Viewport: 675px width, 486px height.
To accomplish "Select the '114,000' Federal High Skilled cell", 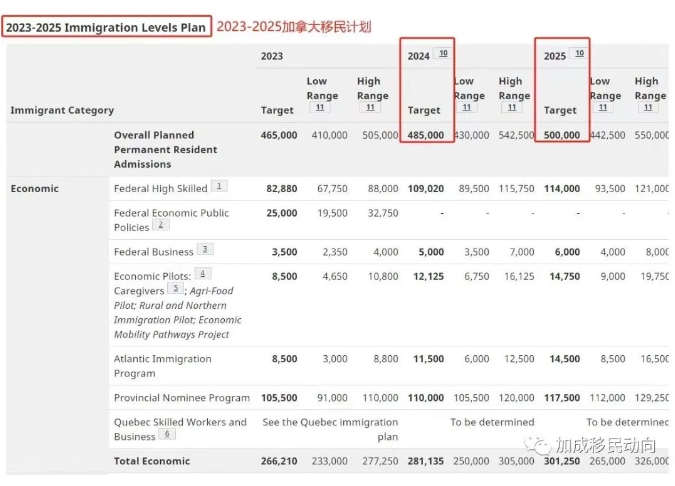I will click(x=562, y=189).
